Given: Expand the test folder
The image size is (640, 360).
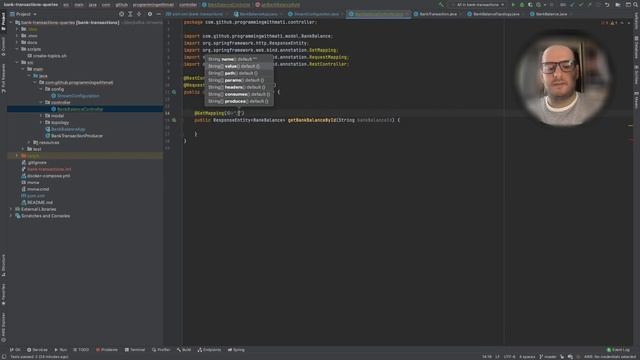Looking at the screenshot, I should pos(23,149).
